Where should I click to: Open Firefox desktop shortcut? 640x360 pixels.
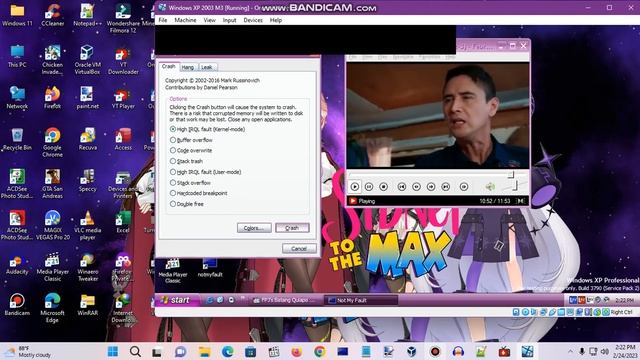(53, 98)
